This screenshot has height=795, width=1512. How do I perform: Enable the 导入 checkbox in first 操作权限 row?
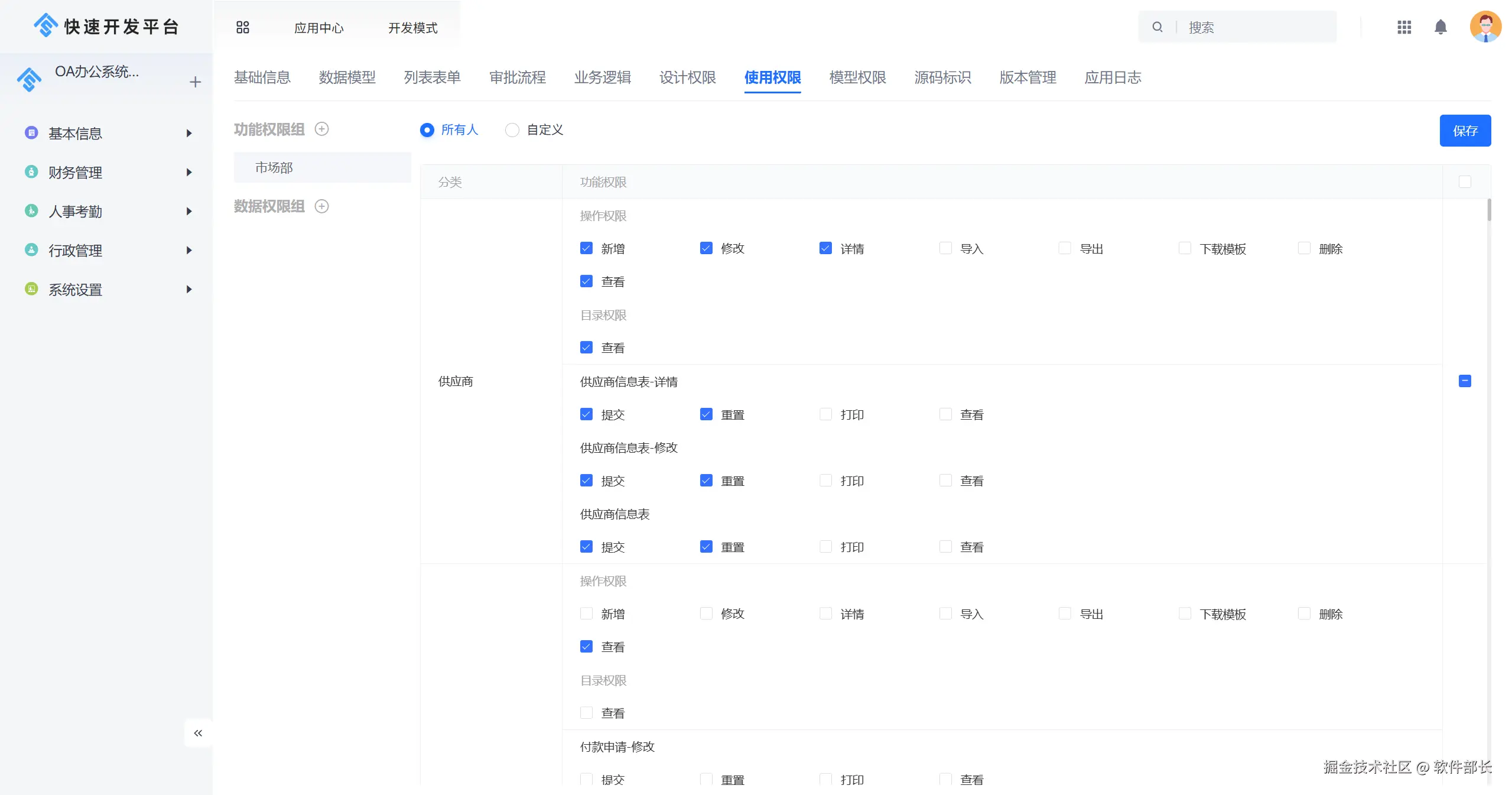945,248
